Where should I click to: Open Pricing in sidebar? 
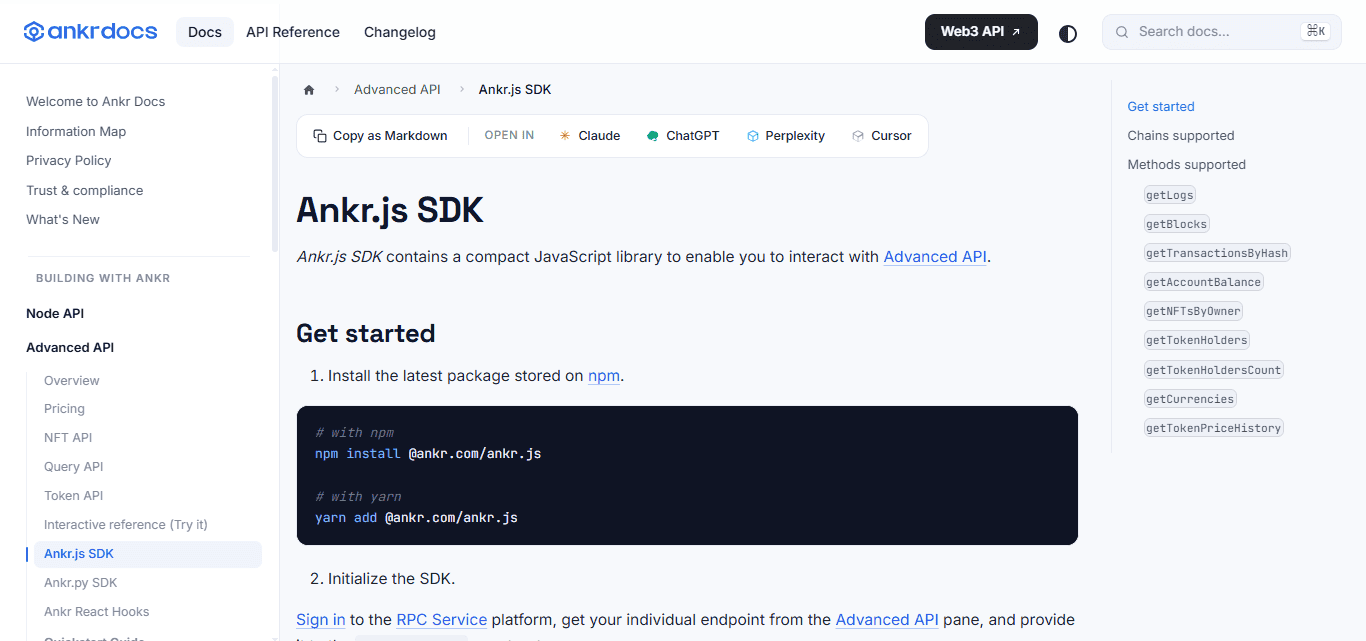tap(64, 409)
